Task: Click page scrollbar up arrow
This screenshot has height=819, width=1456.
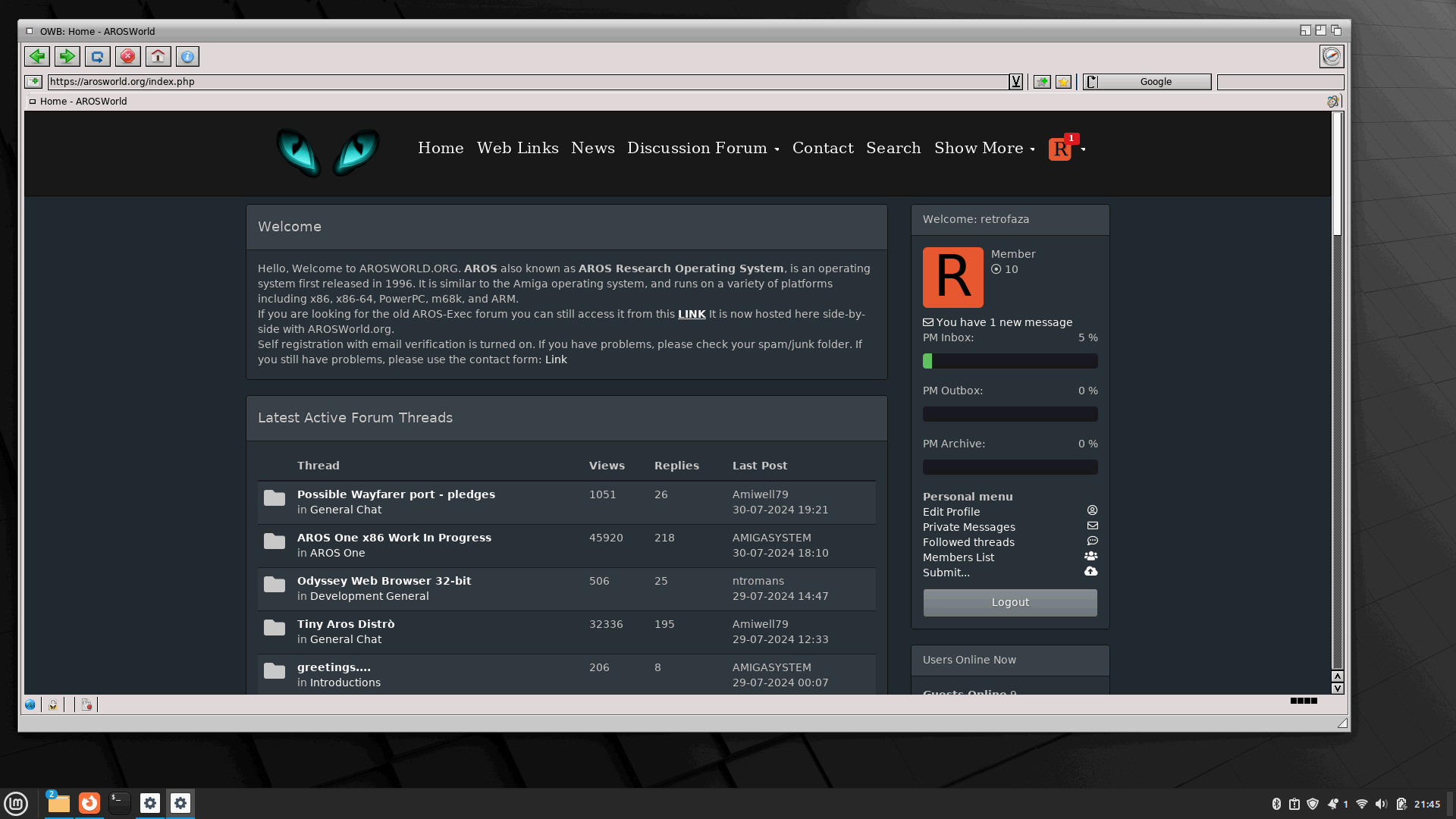Action: 1338,676
